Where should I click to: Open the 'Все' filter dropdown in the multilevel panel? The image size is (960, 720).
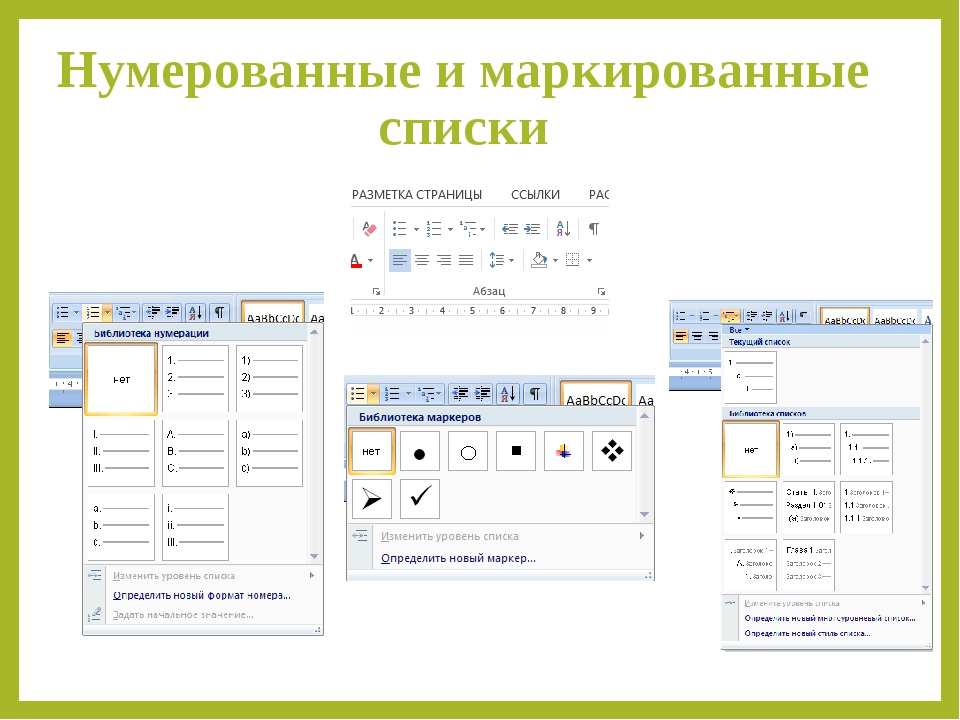pyautogui.click(x=739, y=330)
